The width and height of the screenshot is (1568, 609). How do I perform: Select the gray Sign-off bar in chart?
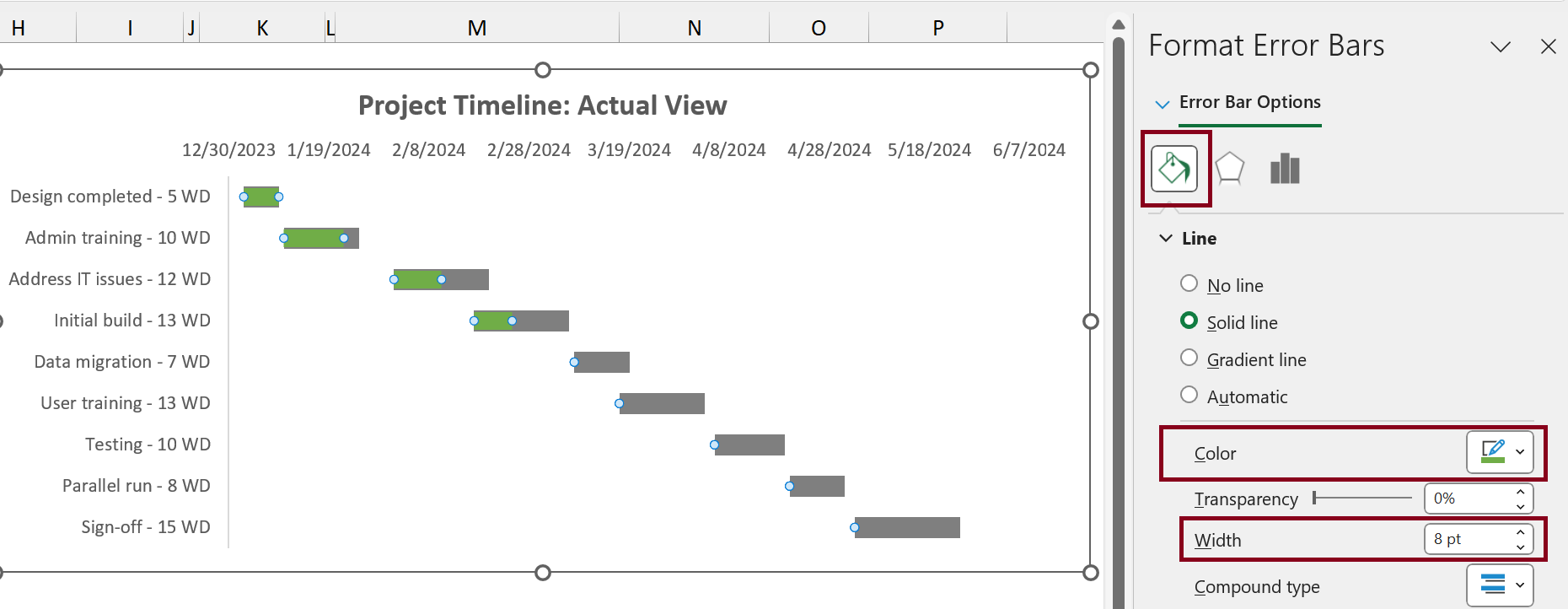(908, 527)
